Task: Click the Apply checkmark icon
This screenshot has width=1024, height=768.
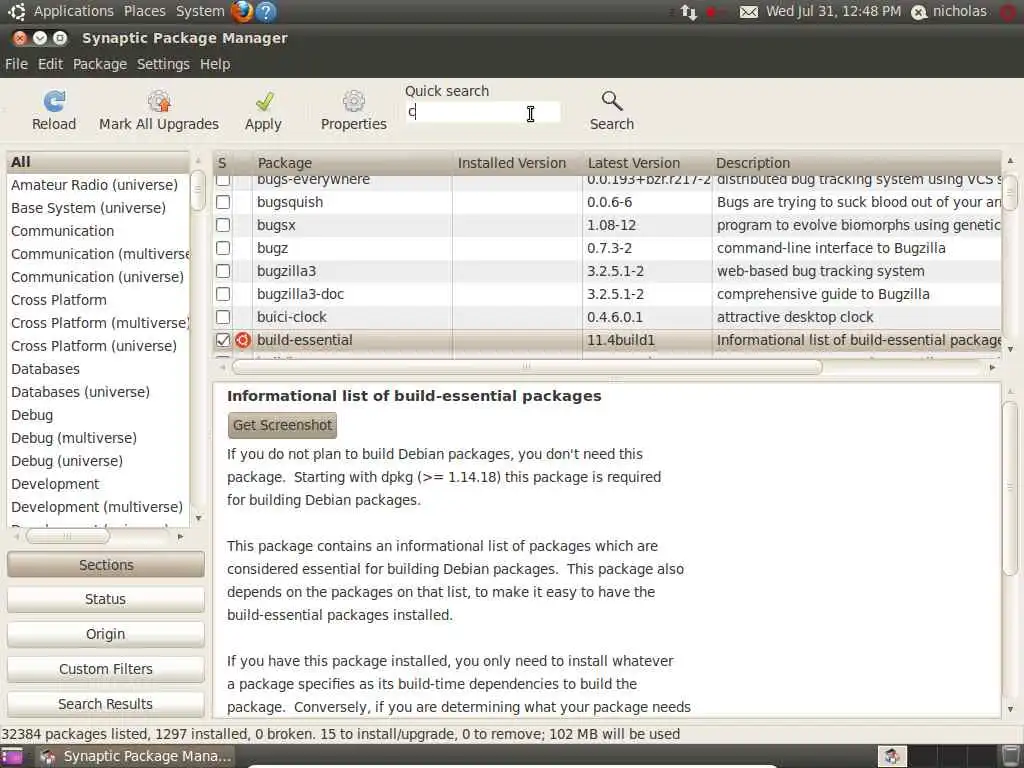Action: (x=264, y=101)
